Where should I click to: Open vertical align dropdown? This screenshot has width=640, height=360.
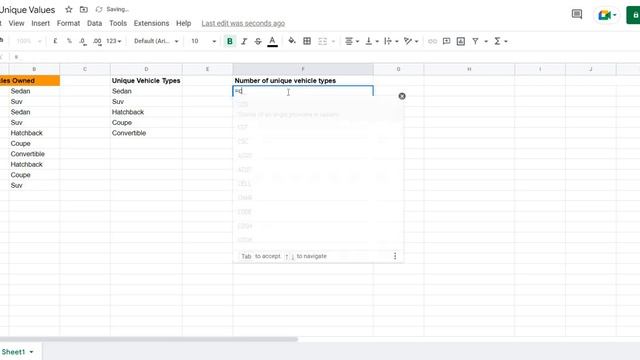(x=371, y=41)
